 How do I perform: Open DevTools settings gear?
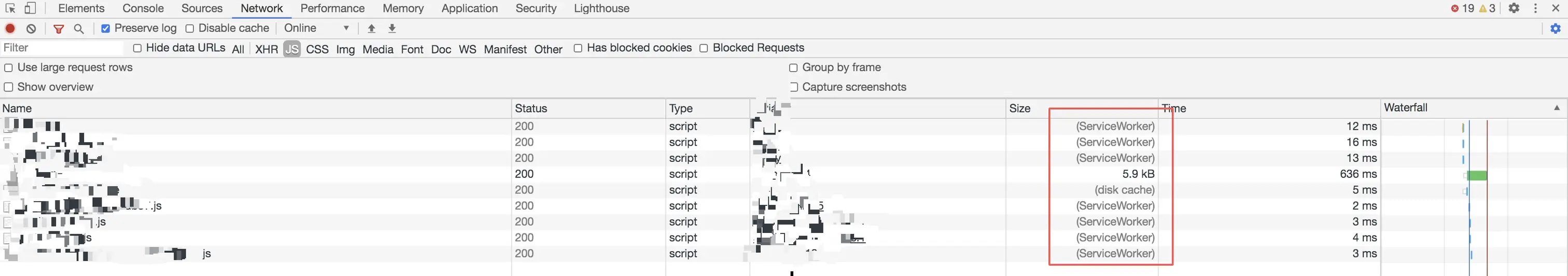point(1514,8)
